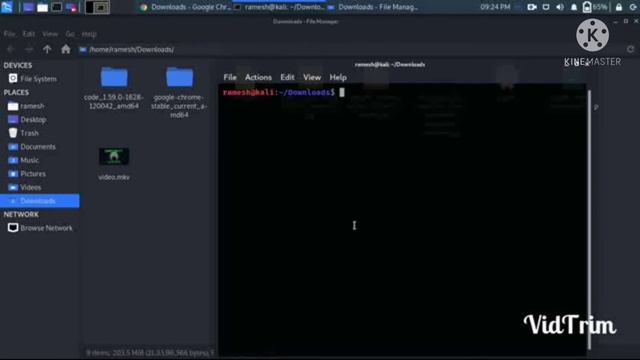Screen dimensions: 640x360
Task: Switch to the ramesh@kali terminal taskbar button
Action: 280,7
